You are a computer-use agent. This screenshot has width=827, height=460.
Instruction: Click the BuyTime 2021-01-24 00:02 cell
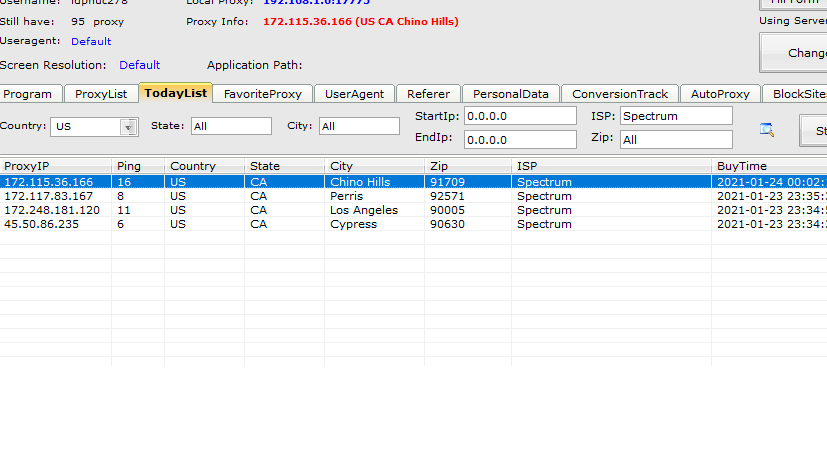(x=772, y=182)
